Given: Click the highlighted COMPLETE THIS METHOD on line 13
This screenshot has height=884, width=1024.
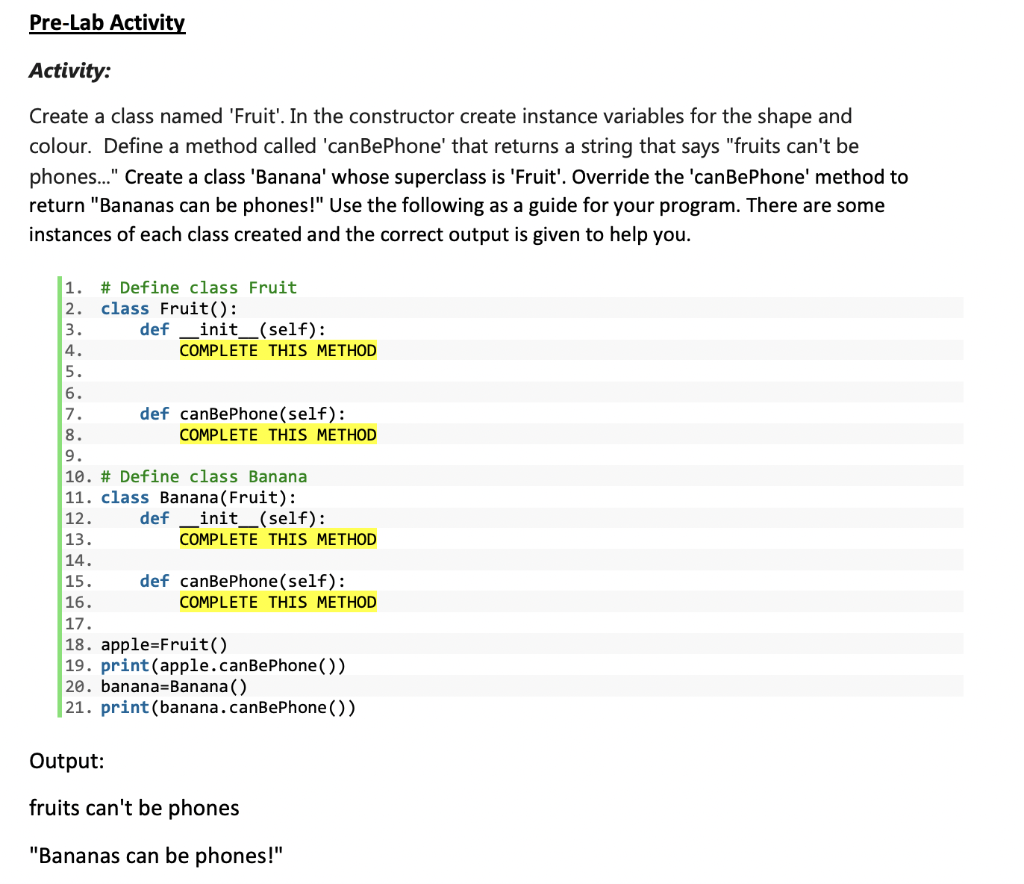Looking at the screenshot, I should [278, 539].
